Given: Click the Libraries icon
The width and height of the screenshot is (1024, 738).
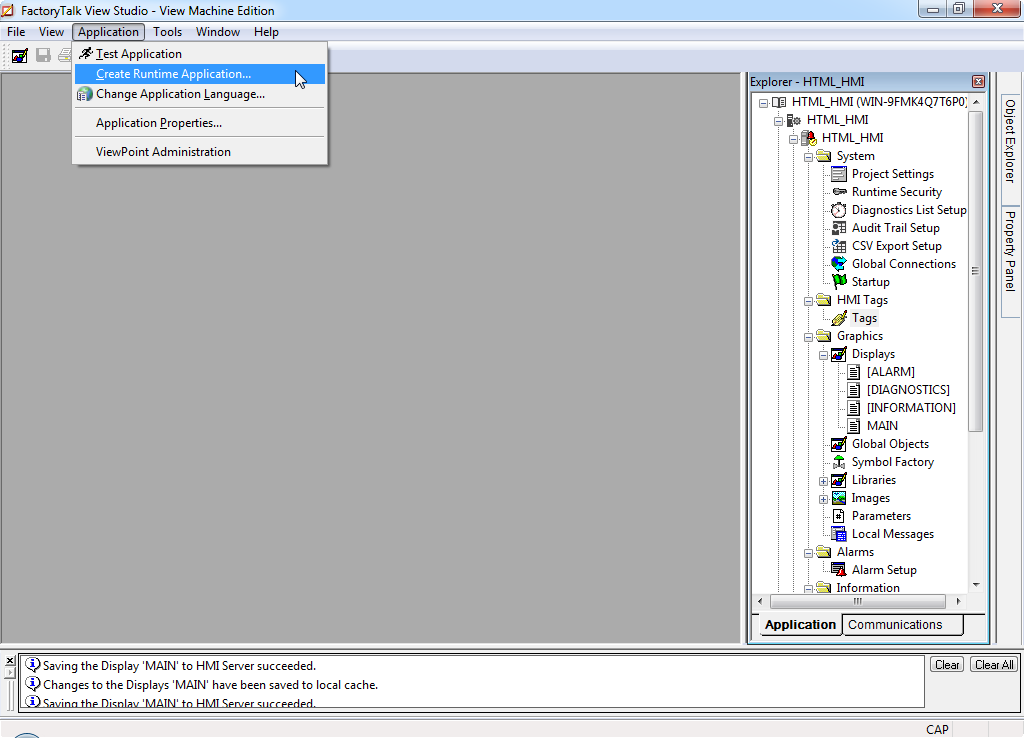Looking at the screenshot, I should pos(839,480).
